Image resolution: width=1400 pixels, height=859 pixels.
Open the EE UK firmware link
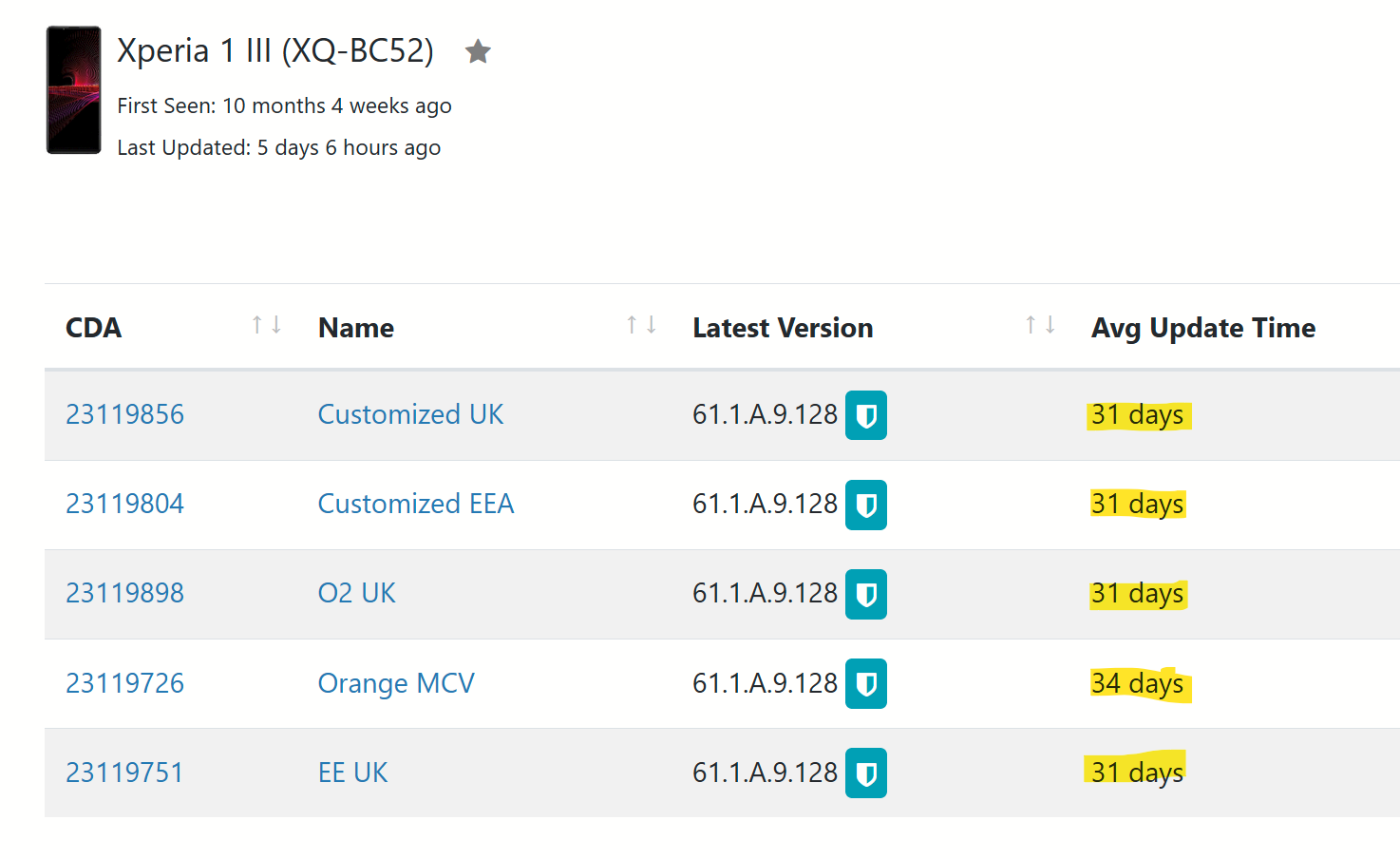pos(352,773)
